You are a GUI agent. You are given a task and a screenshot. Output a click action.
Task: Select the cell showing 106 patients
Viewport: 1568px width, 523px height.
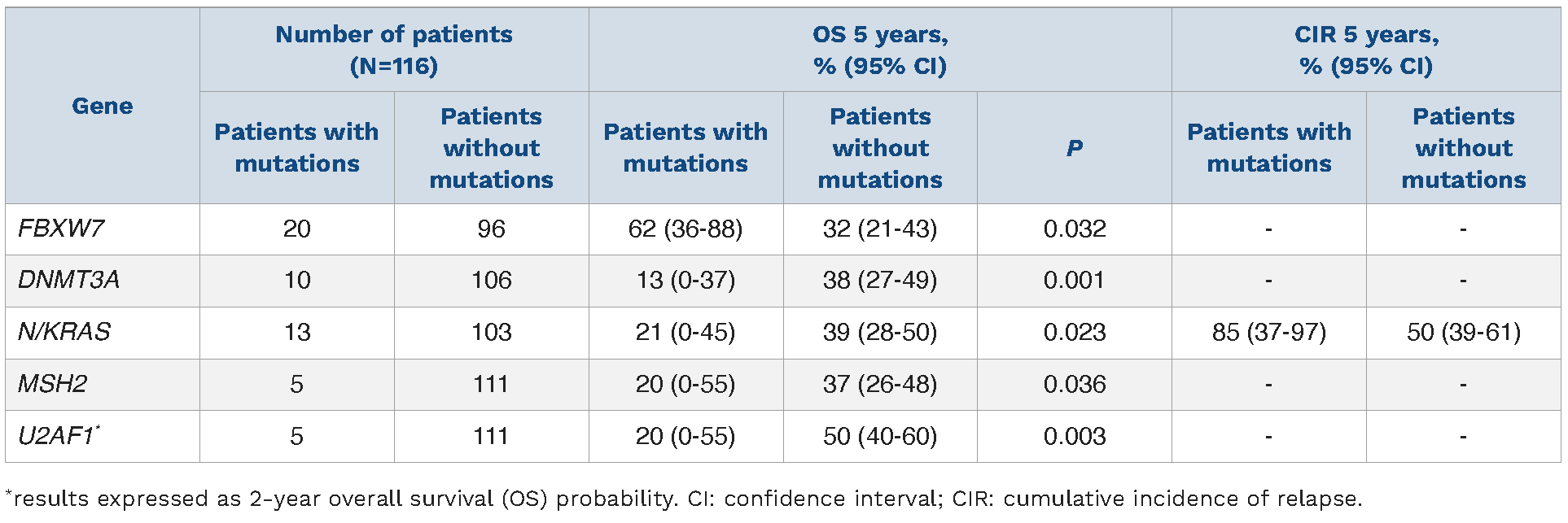coord(491,280)
